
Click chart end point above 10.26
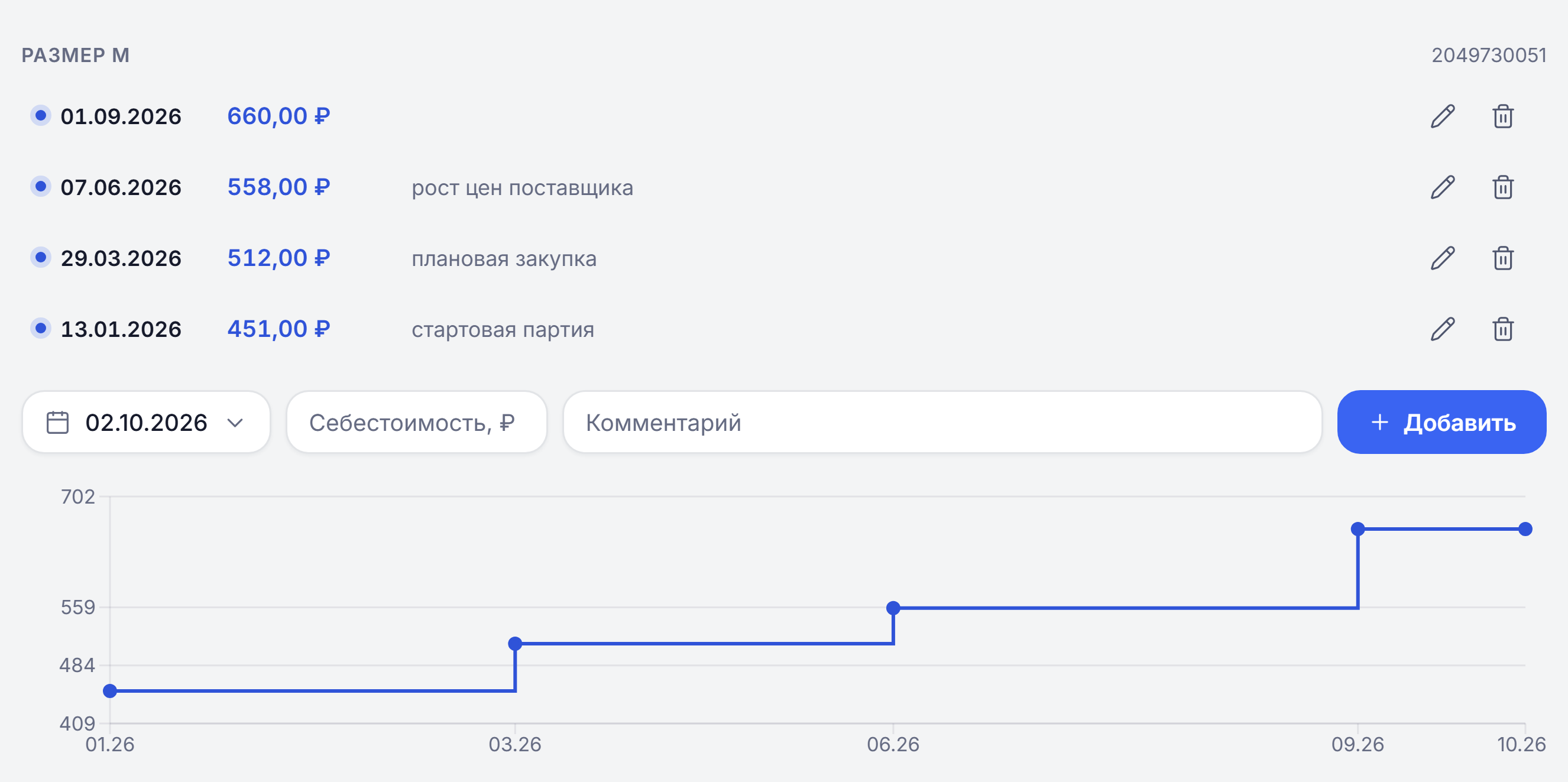tap(1525, 529)
